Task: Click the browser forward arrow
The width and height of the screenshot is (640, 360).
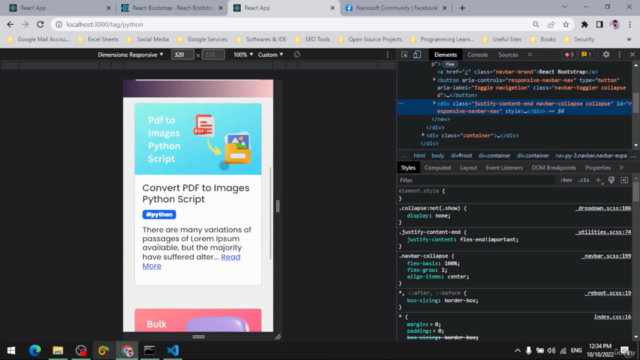Action: click(25, 24)
